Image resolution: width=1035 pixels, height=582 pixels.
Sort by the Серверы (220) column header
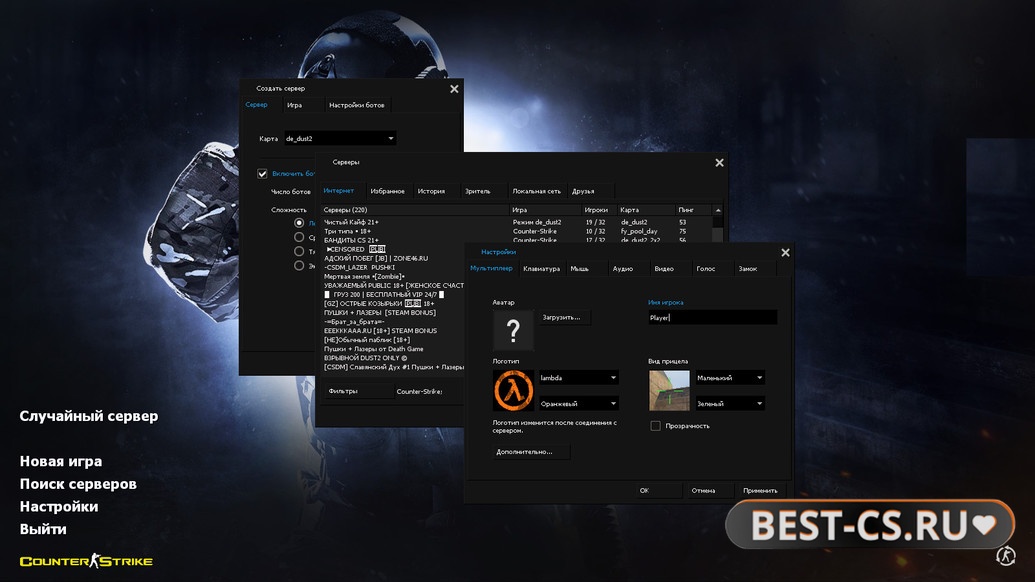tap(415, 210)
